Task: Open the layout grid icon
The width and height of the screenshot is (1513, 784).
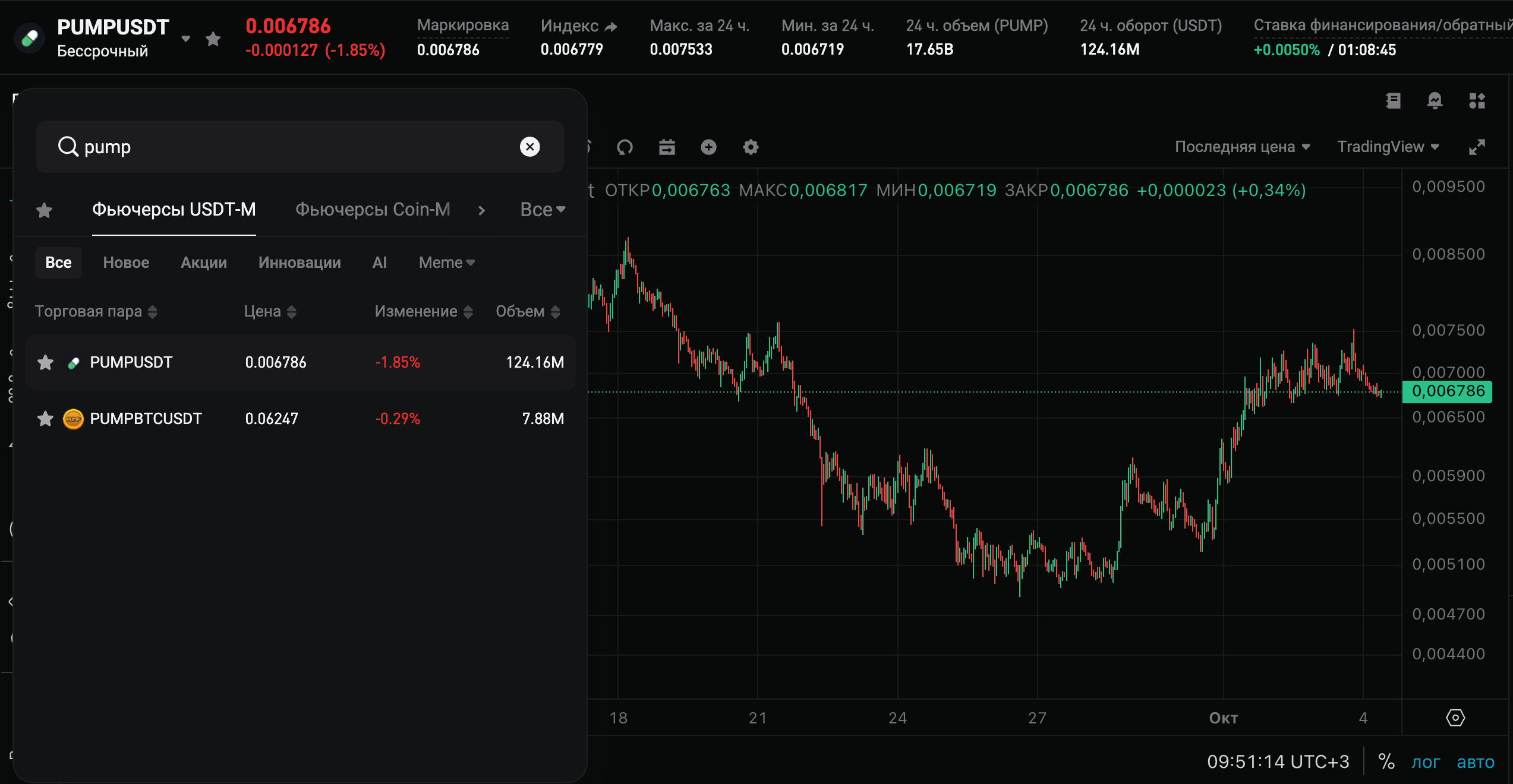Action: 1477,101
